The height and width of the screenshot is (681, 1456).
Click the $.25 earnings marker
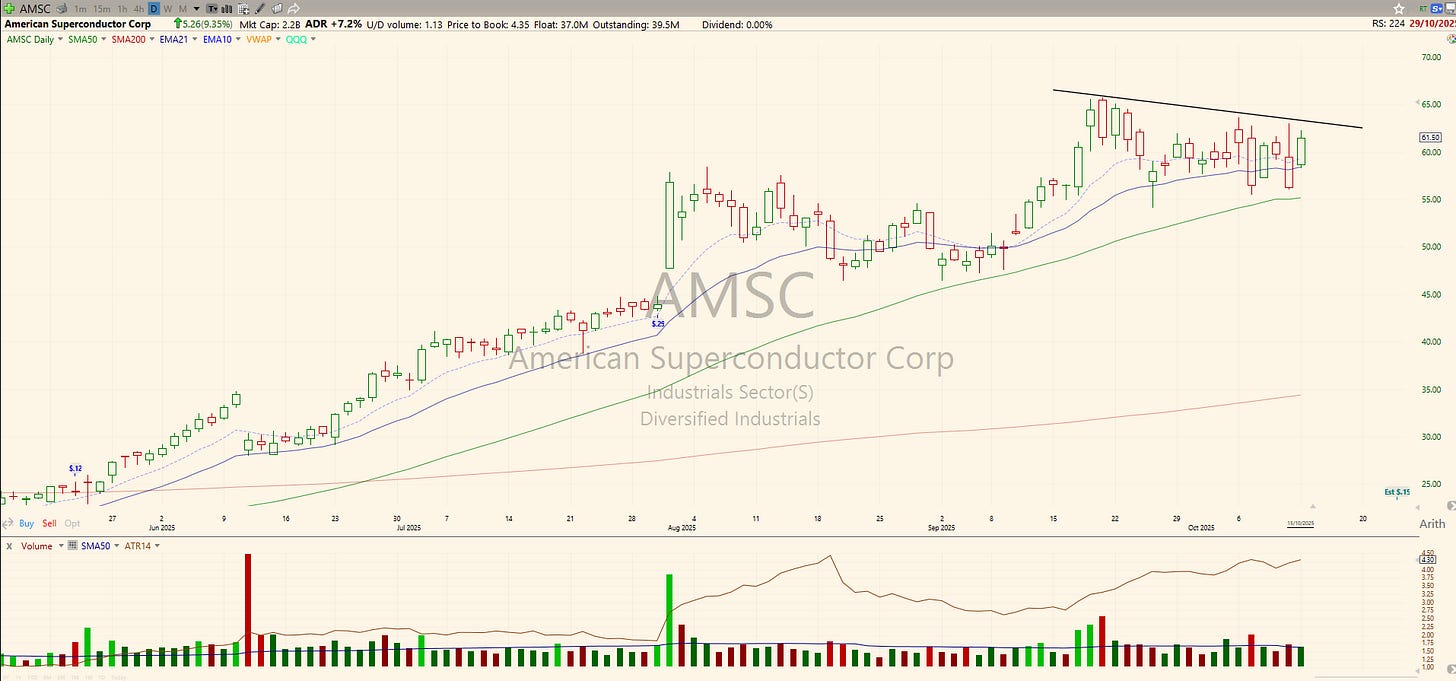click(657, 323)
